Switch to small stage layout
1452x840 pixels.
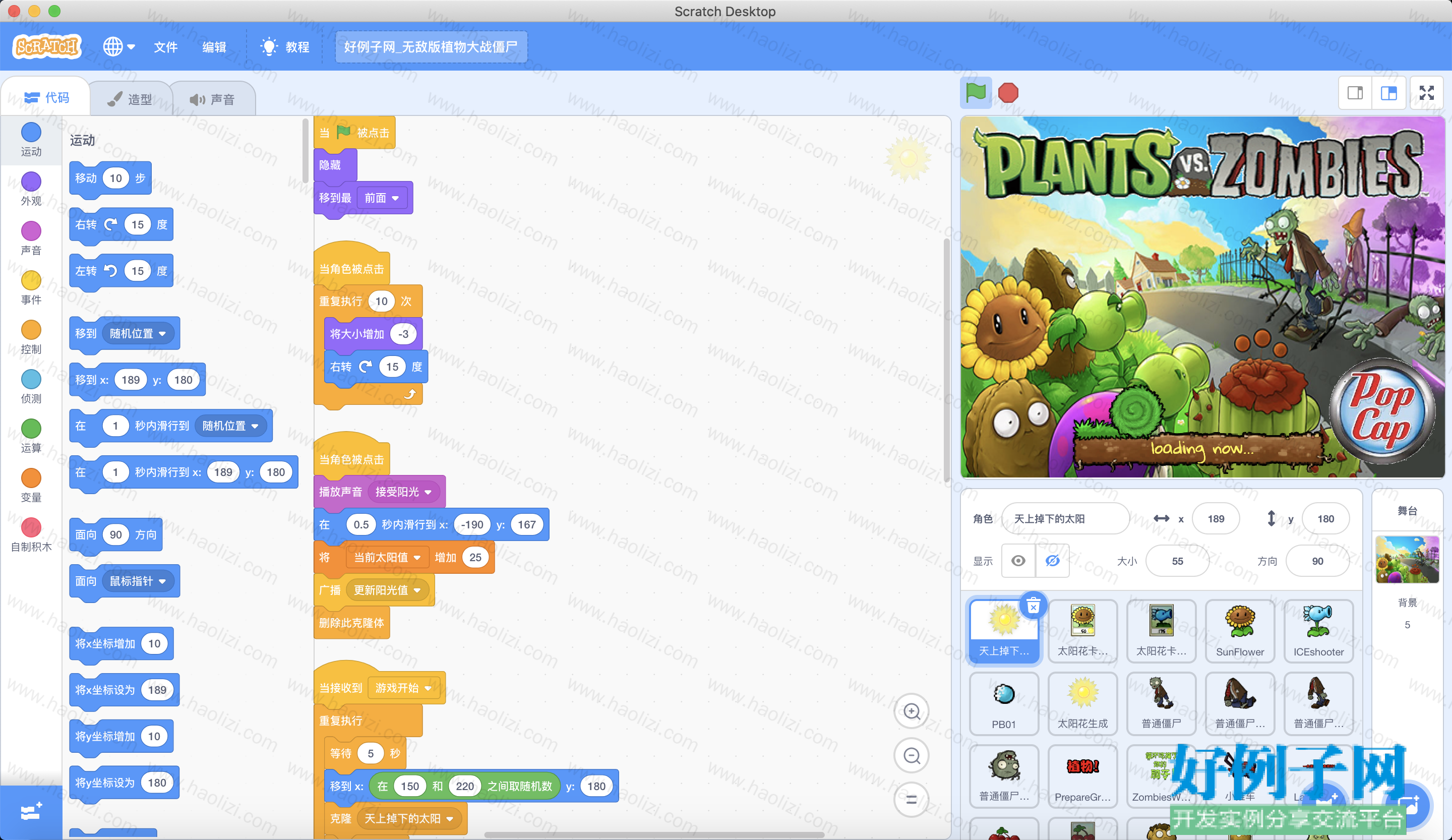click(1355, 93)
